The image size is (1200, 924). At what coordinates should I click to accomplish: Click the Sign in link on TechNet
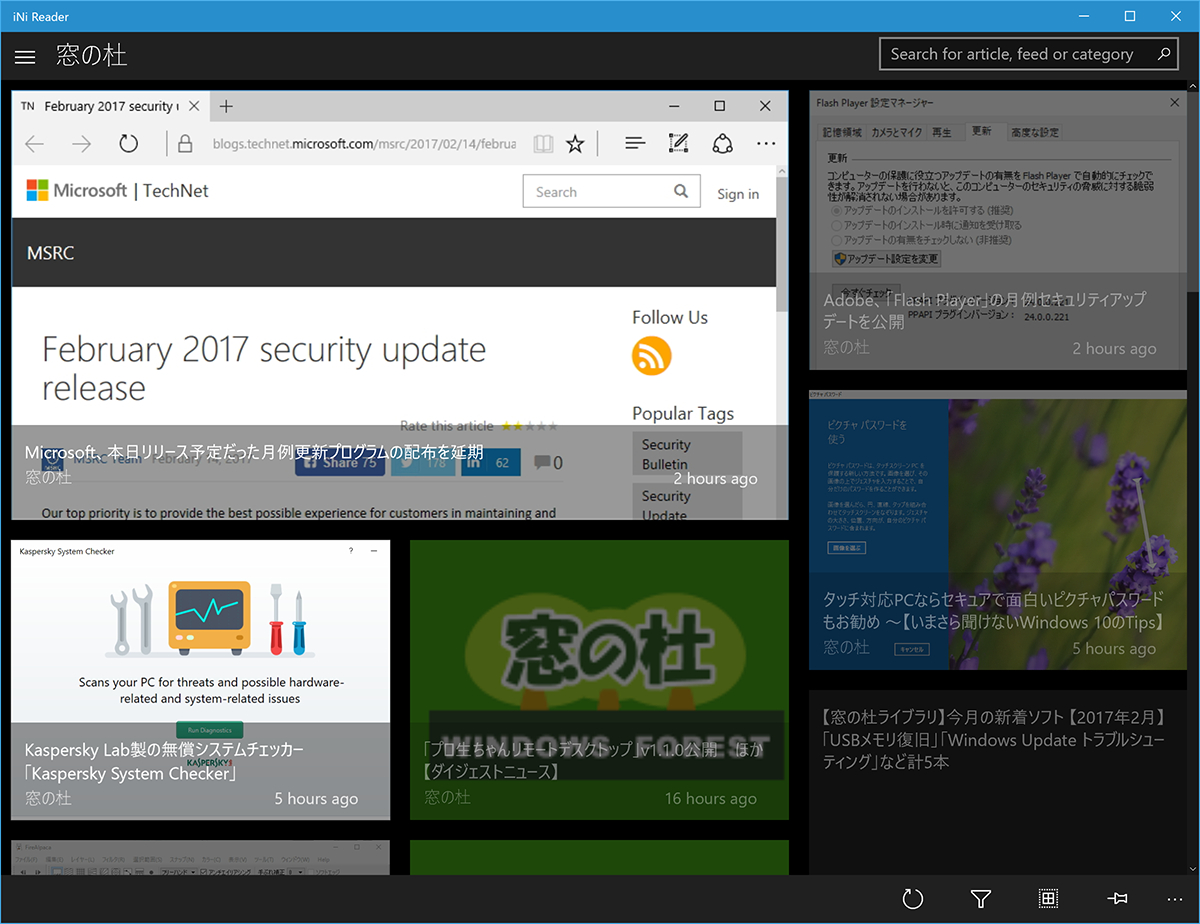tap(738, 193)
